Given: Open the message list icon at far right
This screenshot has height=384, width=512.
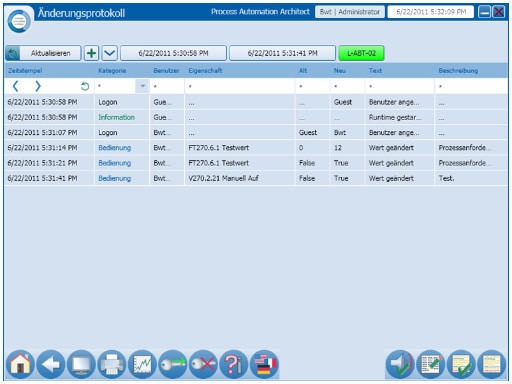Looking at the screenshot, I should [492, 364].
